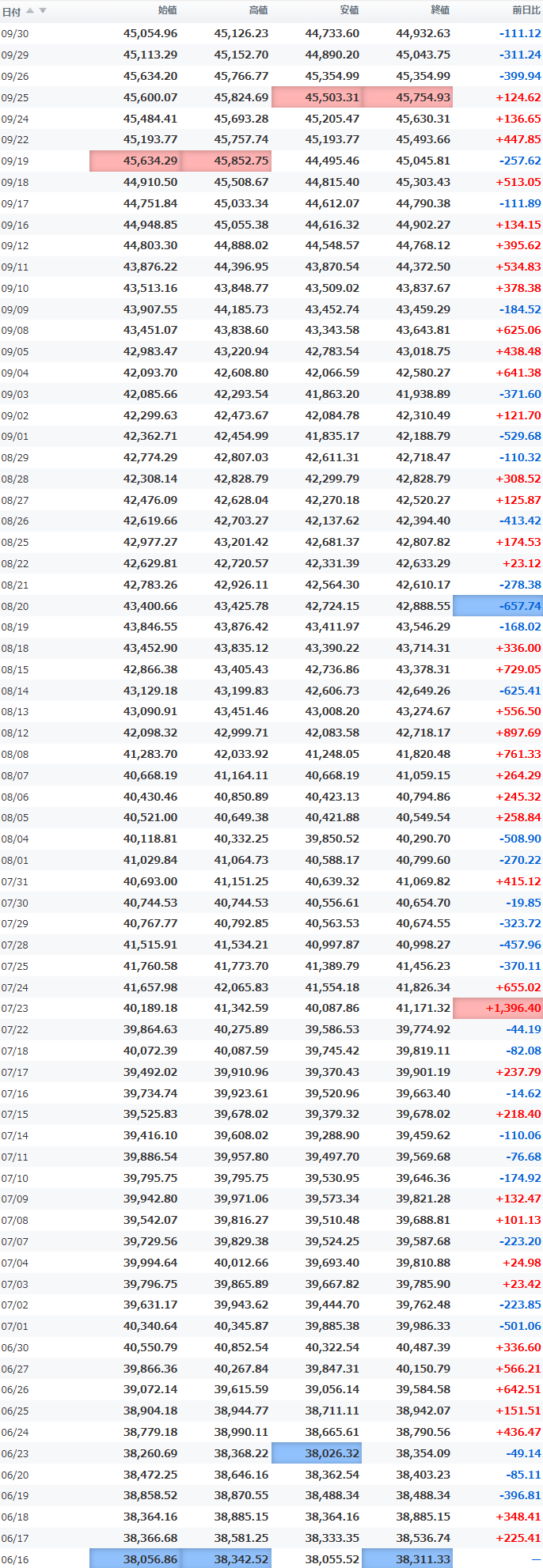Screen dimensions: 543x1568
Task: Click highlighted close value 45,754.93
Action: 408,97
